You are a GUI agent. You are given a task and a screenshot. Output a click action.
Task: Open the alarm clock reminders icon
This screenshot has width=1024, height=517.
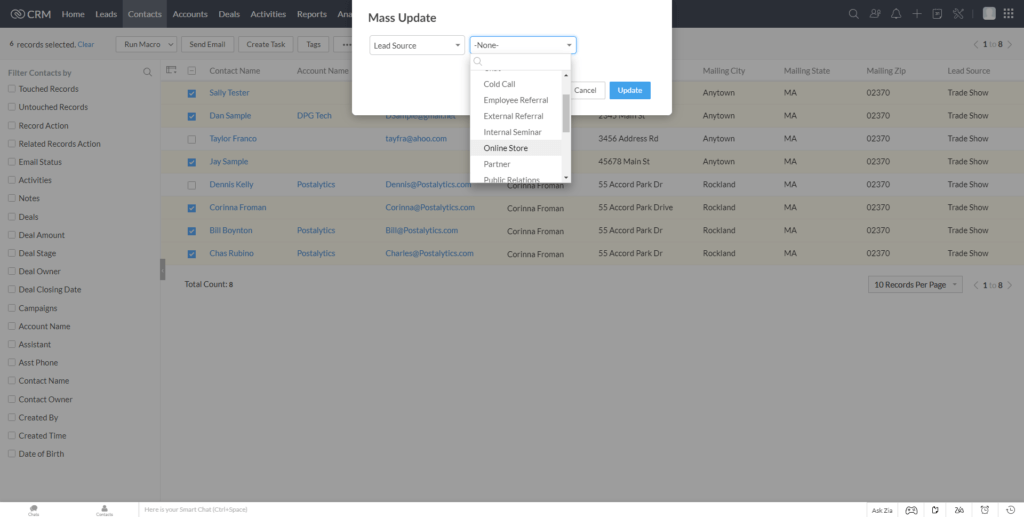point(984,510)
